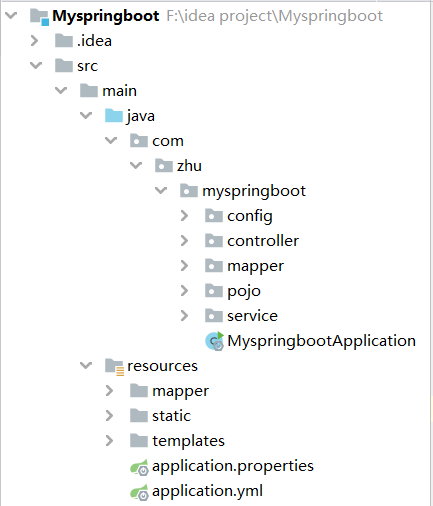This screenshot has width=433, height=506.
Task: Click the application.properties Spring config icon
Action: pos(139,467)
